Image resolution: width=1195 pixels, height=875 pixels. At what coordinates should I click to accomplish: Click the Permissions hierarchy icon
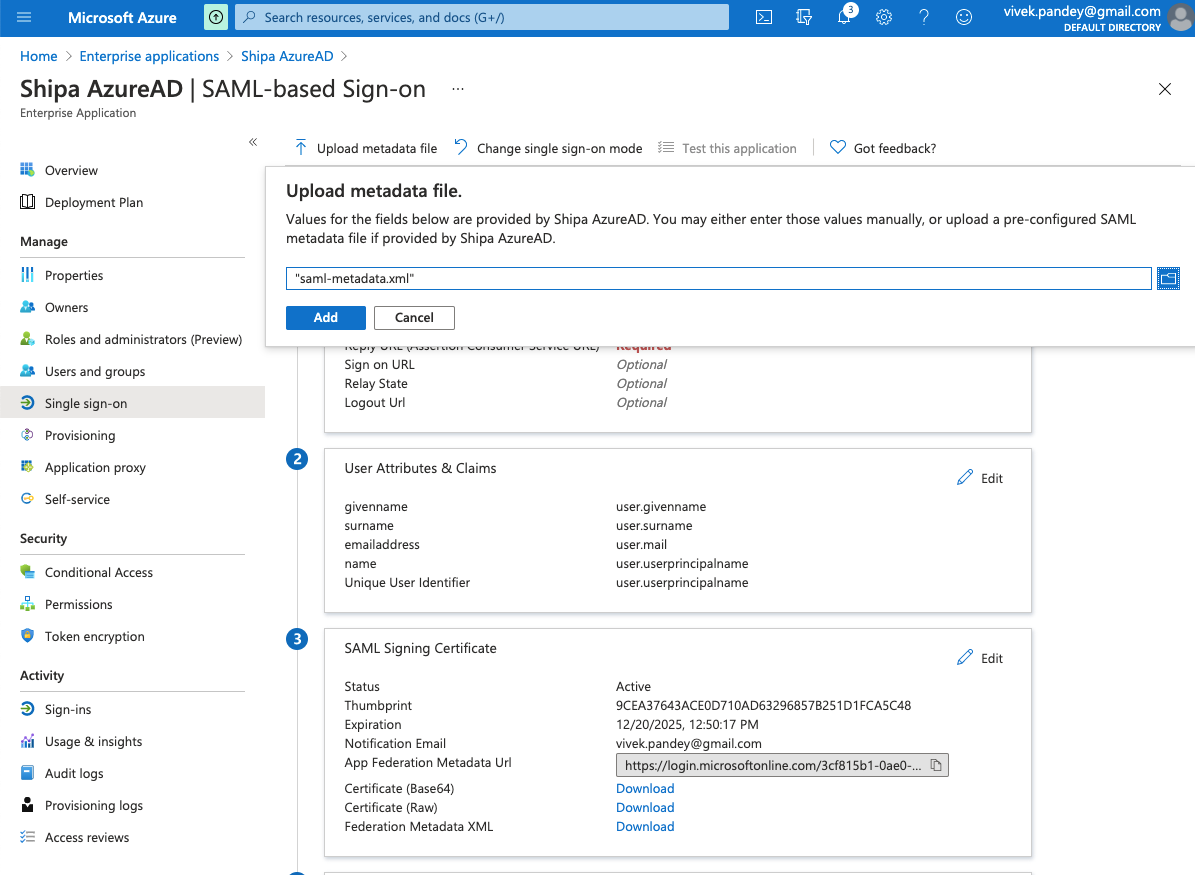point(27,604)
